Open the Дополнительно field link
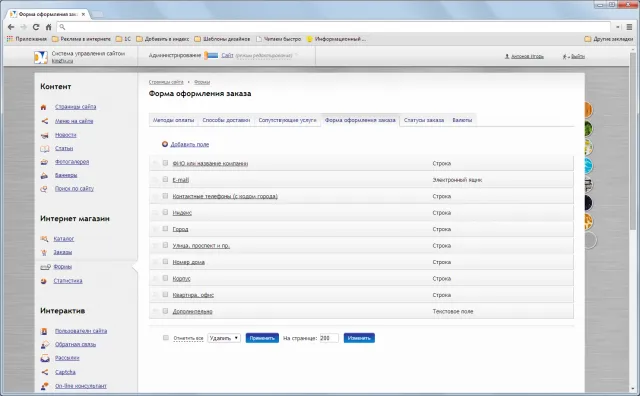This screenshot has width=640, height=396. pyautogui.click(x=193, y=311)
